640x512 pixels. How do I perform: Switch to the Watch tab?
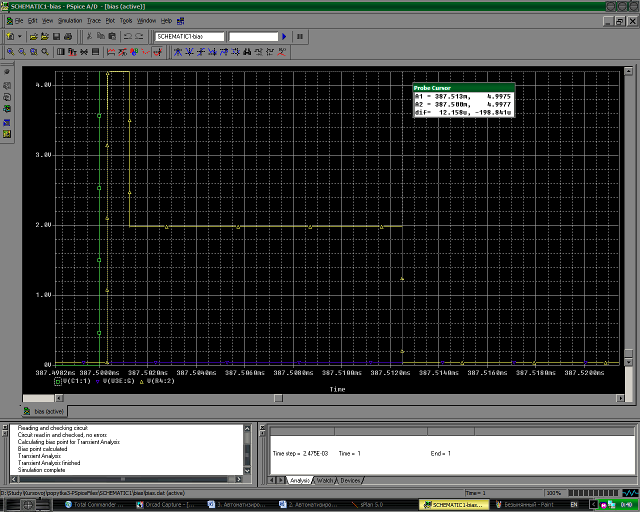point(325,480)
